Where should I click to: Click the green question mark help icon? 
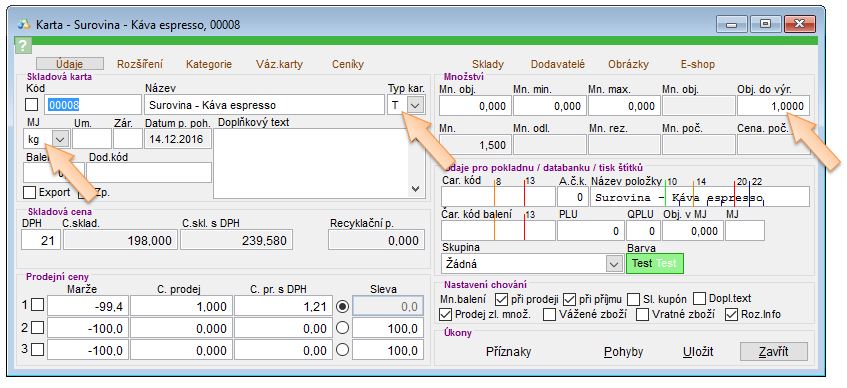pyautogui.click(x=23, y=45)
